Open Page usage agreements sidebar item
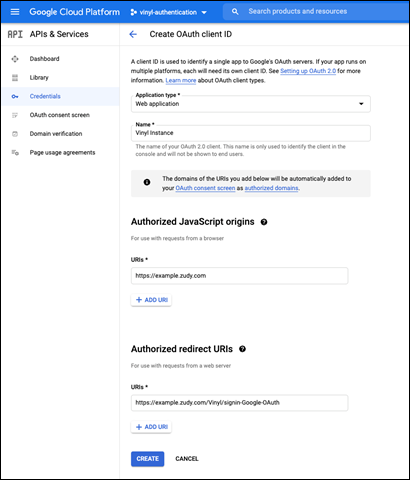410x480 pixels. click(x=60, y=153)
